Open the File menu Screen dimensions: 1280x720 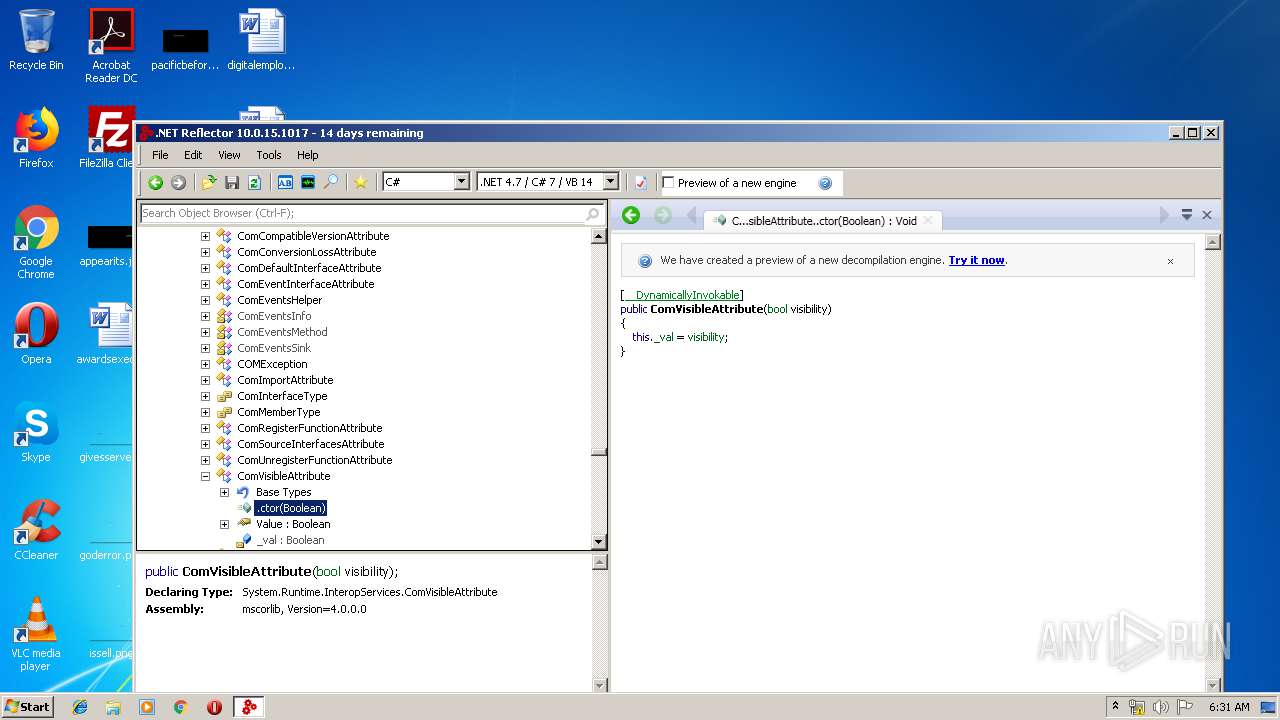pyautogui.click(x=160, y=155)
